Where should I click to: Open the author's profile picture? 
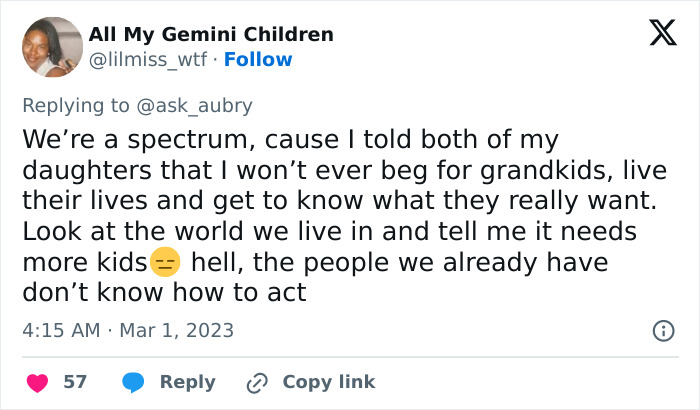52,47
